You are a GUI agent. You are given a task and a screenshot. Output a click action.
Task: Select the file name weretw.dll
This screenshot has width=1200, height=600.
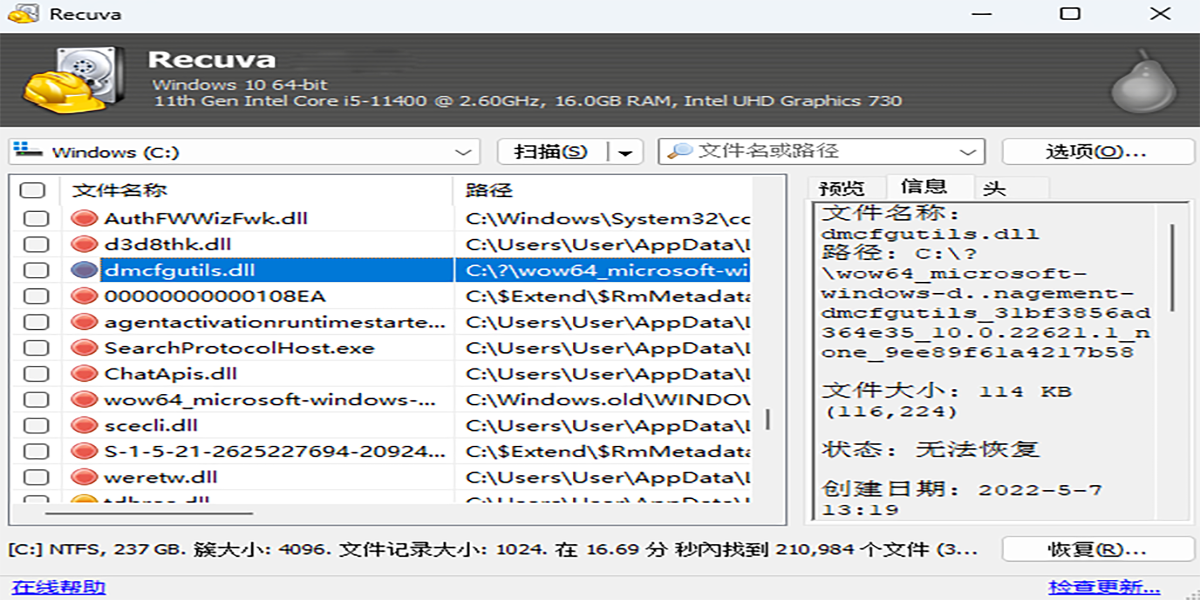pyautogui.click(x=161, y=478)
